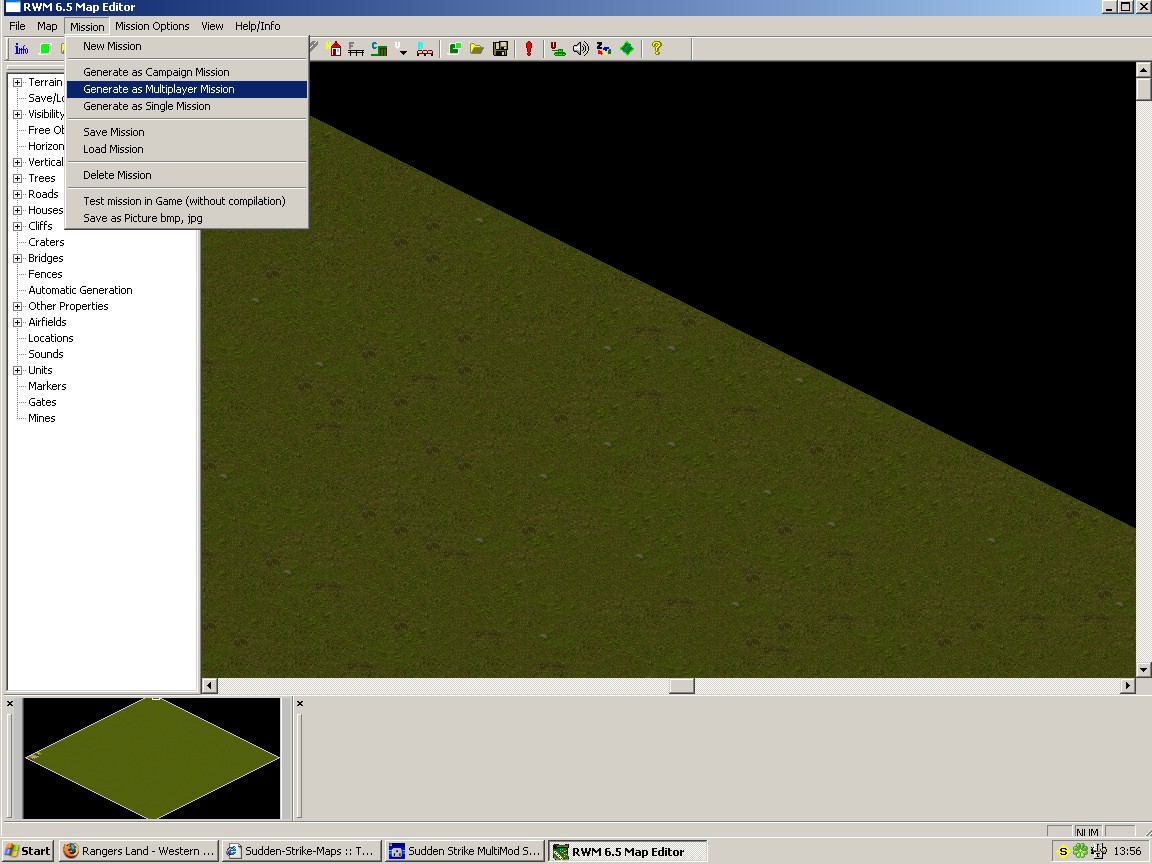Expand the Bridges tree node
Viewport: 1152px width, 864px height.
coord(18,258)
